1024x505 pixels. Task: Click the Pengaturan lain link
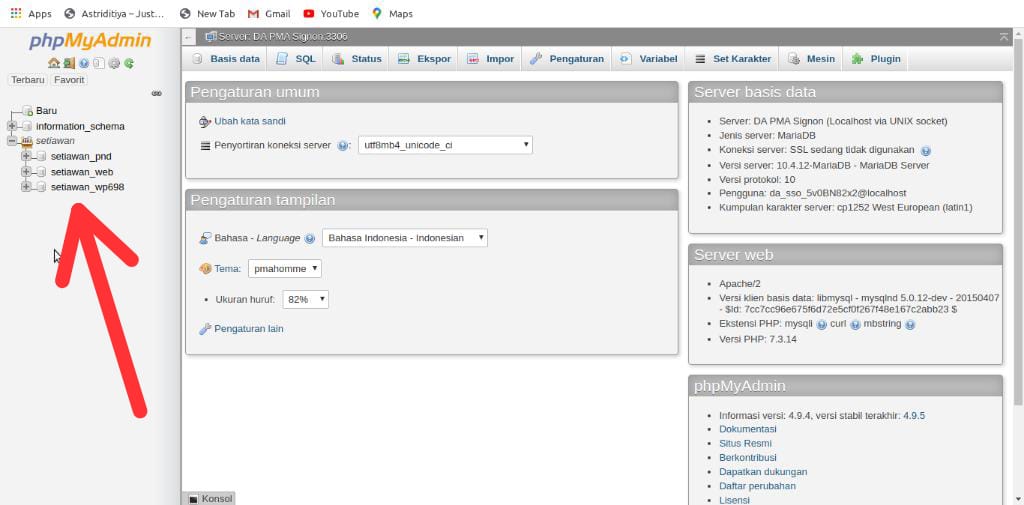point(249,329)
